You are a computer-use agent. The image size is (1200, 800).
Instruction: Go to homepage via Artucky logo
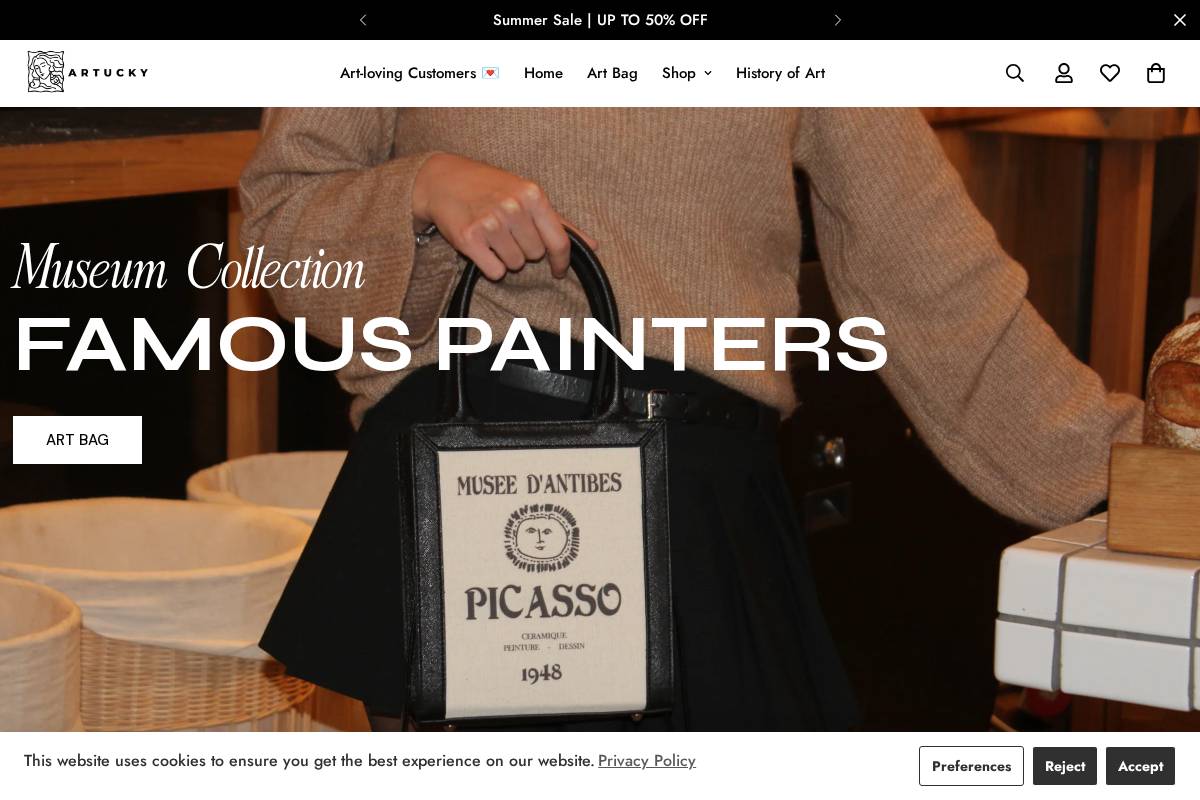[88, 72]
